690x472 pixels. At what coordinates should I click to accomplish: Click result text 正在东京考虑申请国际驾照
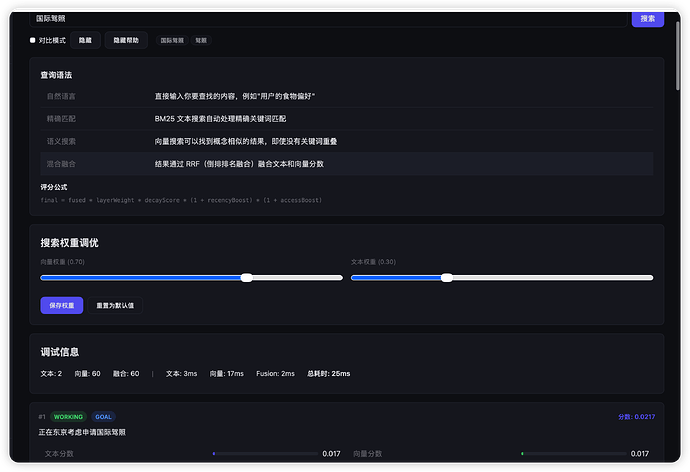click(x=82, y=432)
